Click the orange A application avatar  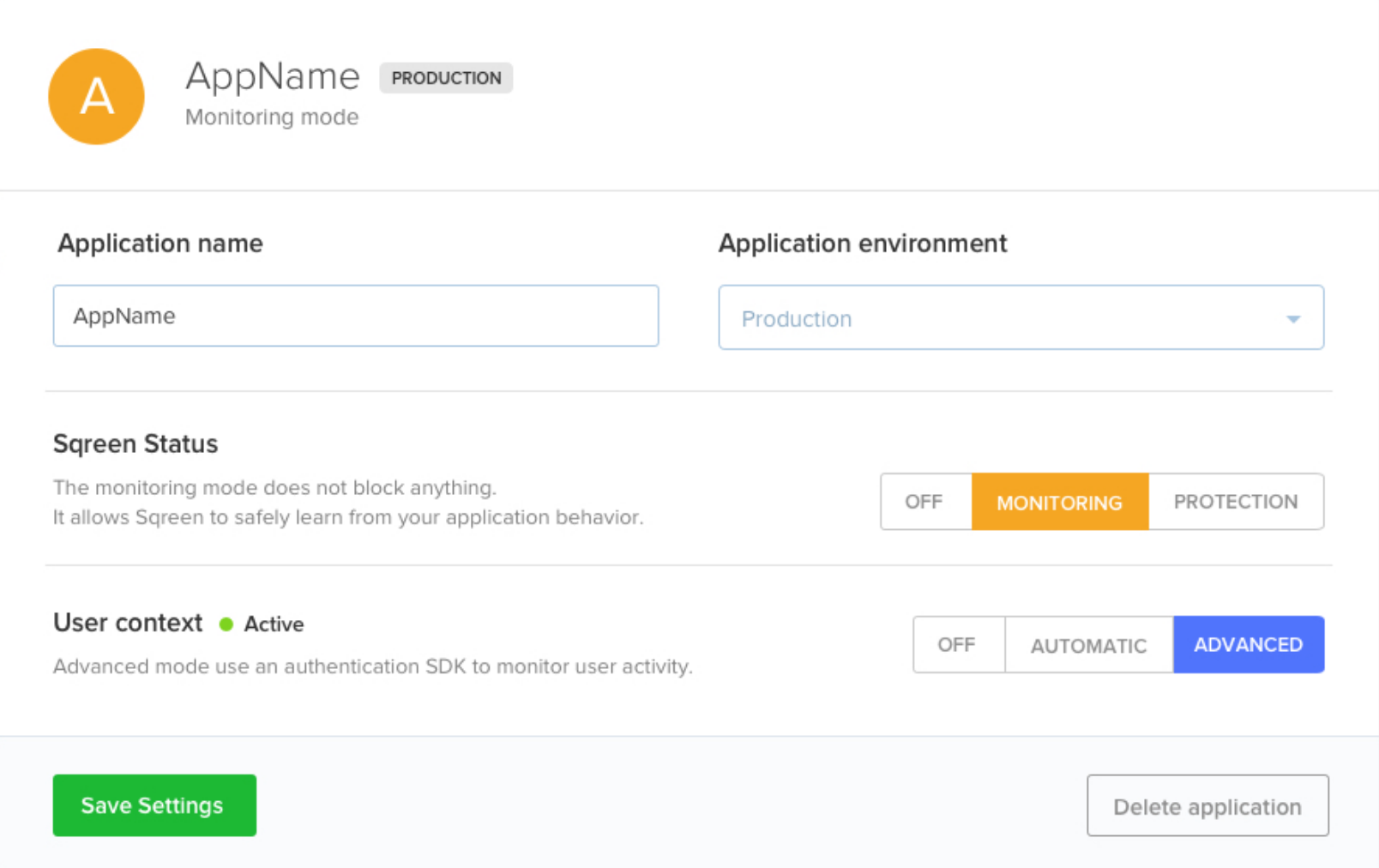pos(96,96)
